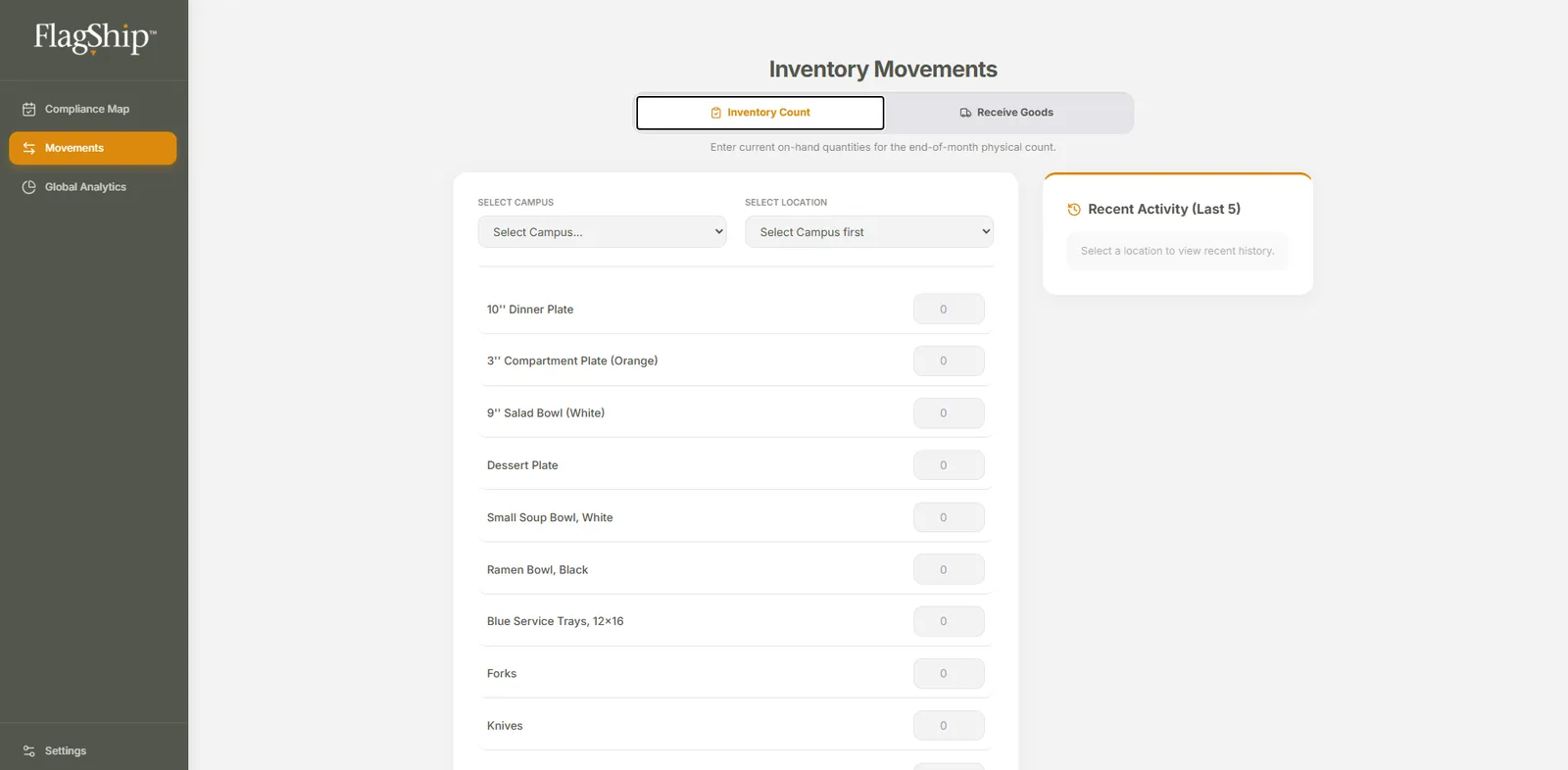Click the 10'' Dinner Plate quantity field

[x=949, y=310]
